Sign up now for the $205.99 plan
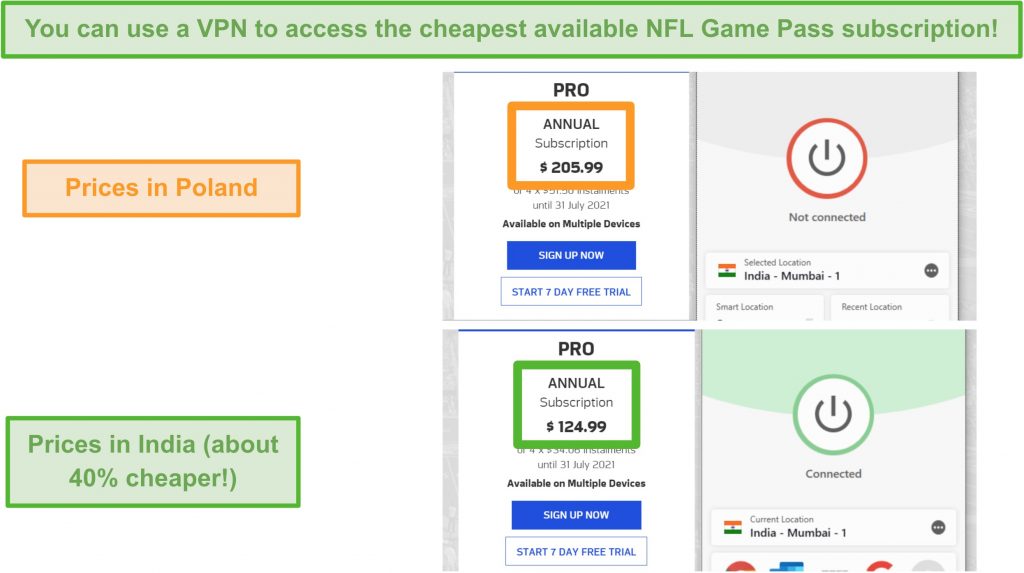Image resolution: width=1024 pixels, height=573 pixels. pos(571,255)
